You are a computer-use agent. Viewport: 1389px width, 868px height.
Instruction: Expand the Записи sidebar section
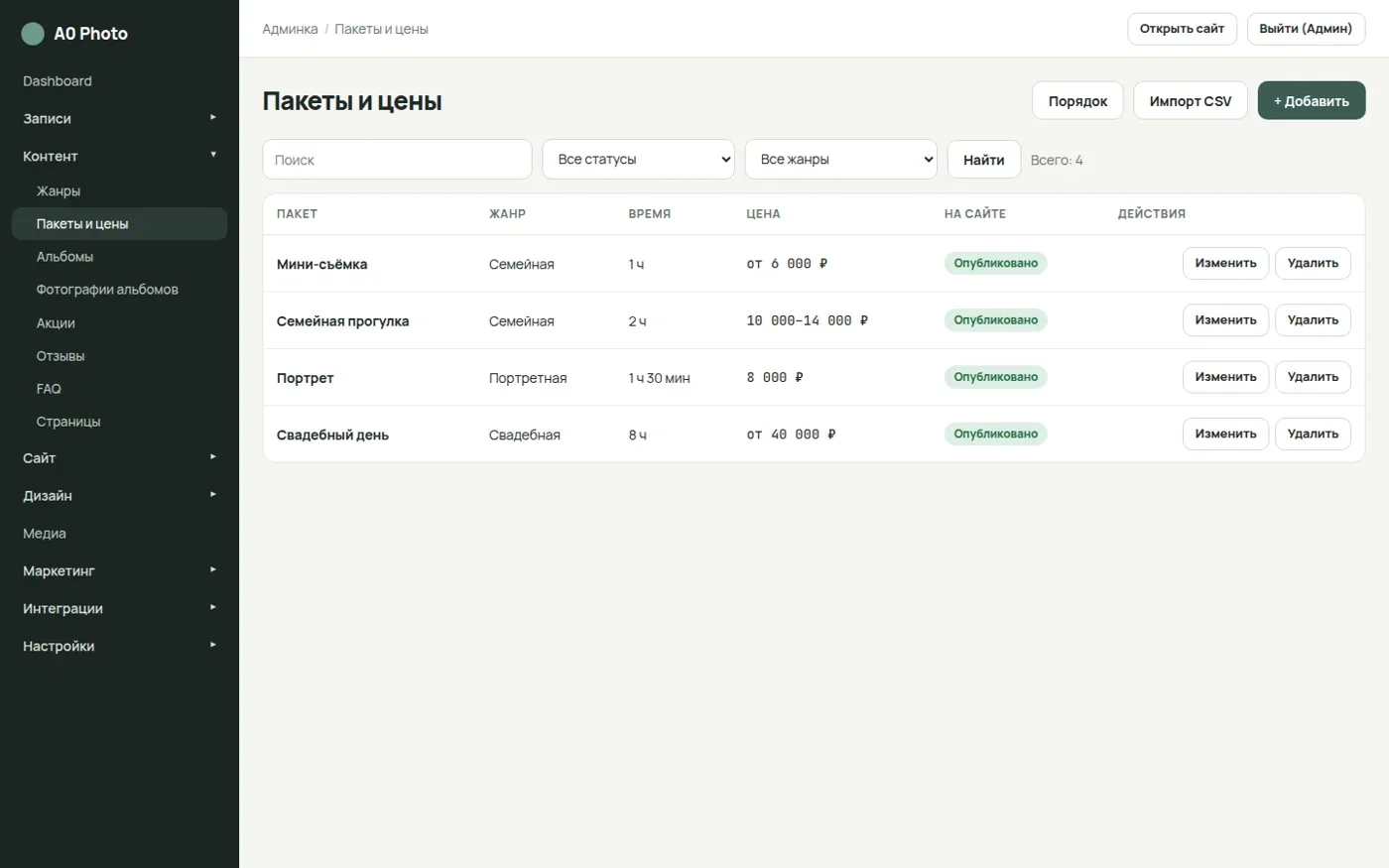click(119, 118)
